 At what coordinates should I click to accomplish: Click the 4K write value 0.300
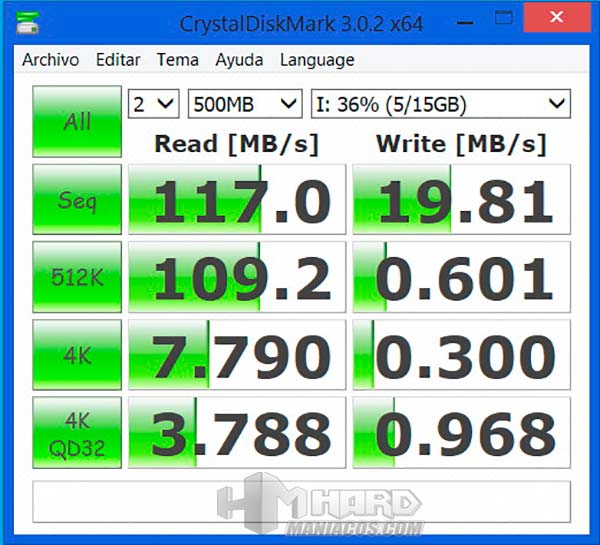pyautogui.click(x=461, y=355)
